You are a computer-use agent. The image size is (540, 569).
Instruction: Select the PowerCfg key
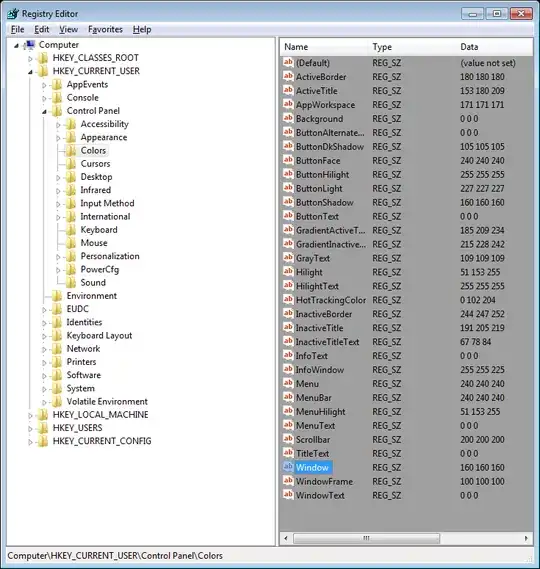tap(99, 269)
